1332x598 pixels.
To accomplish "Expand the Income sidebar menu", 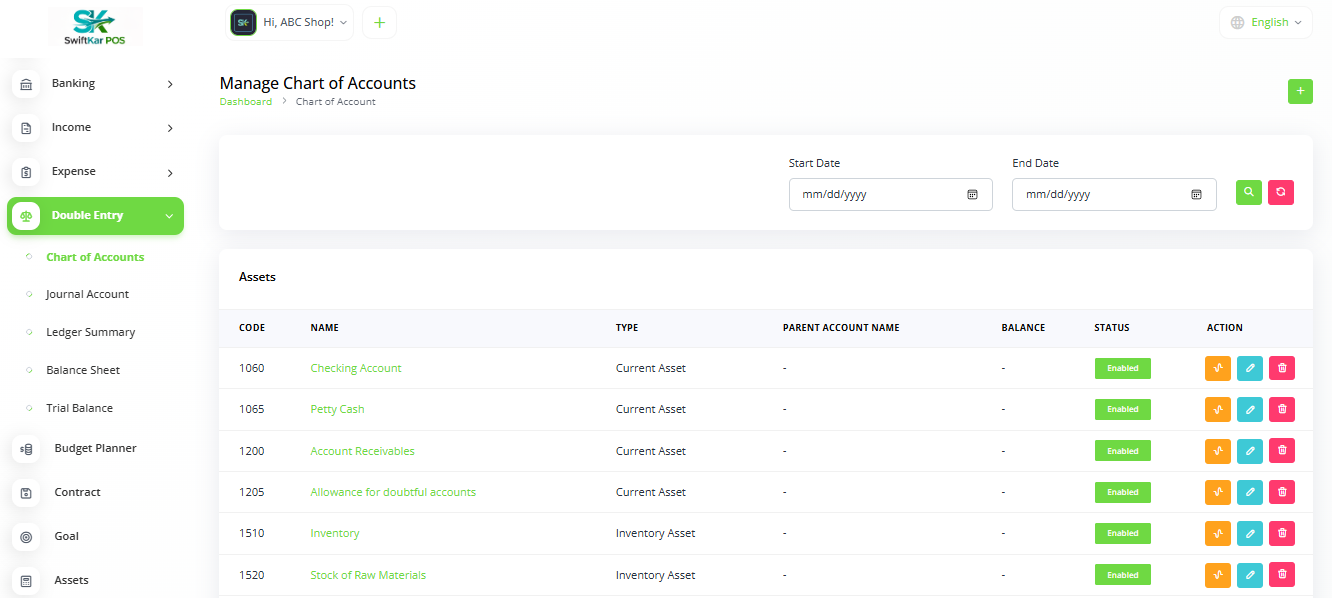I will tap(95, 128).
